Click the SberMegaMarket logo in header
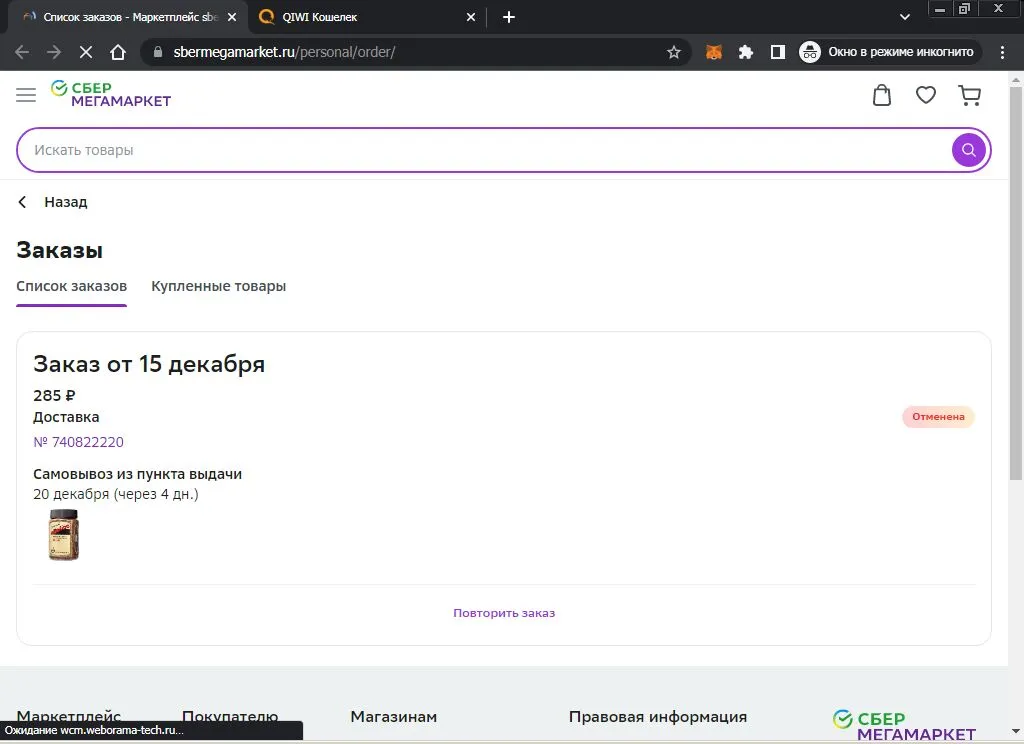Viewport: 1024px width, 744px height. [111, 94]
